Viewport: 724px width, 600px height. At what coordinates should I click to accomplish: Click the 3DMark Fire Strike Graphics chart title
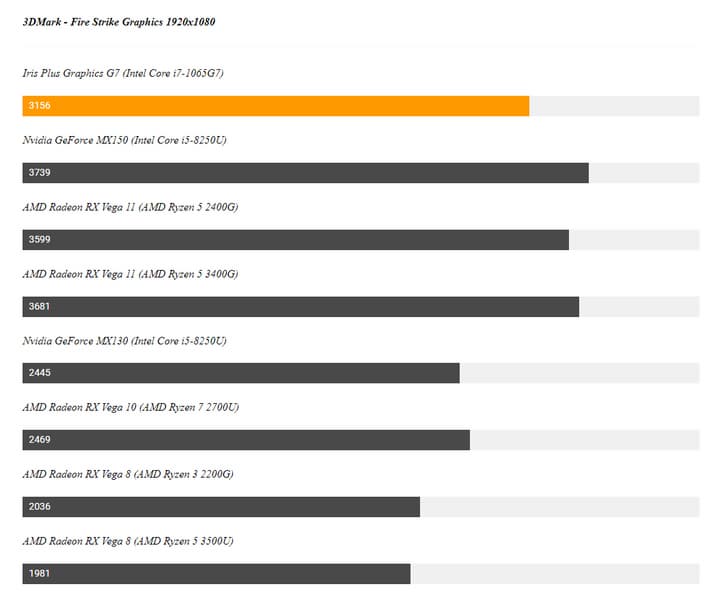(x=118, y=22)
